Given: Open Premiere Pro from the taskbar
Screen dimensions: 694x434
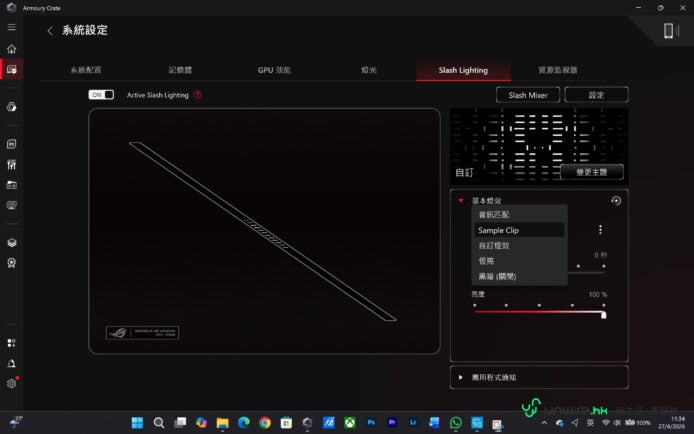Looking at the screenshot, I should point(392,422).
